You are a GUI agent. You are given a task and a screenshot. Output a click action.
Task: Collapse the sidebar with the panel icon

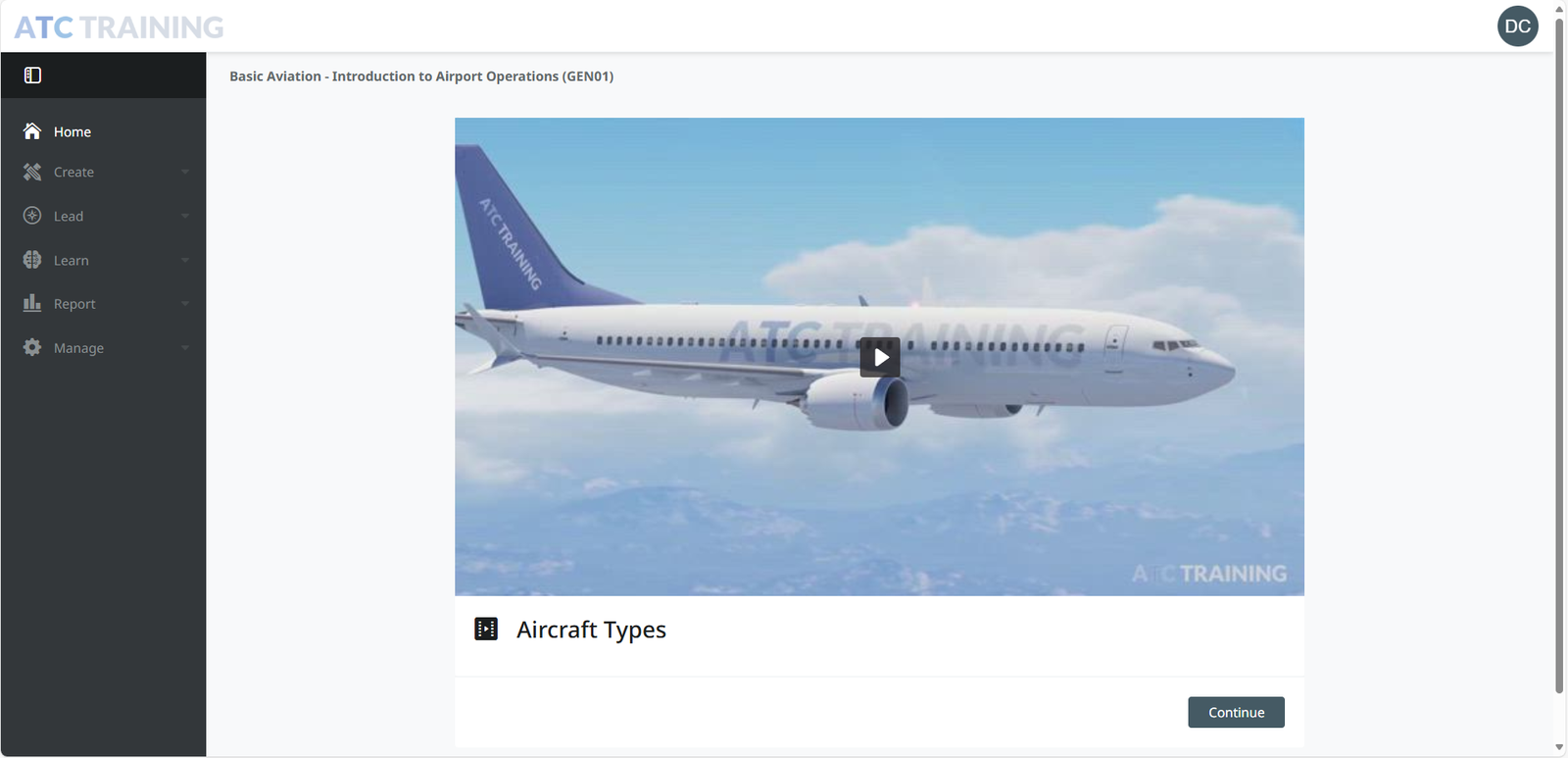coord(32,76)
